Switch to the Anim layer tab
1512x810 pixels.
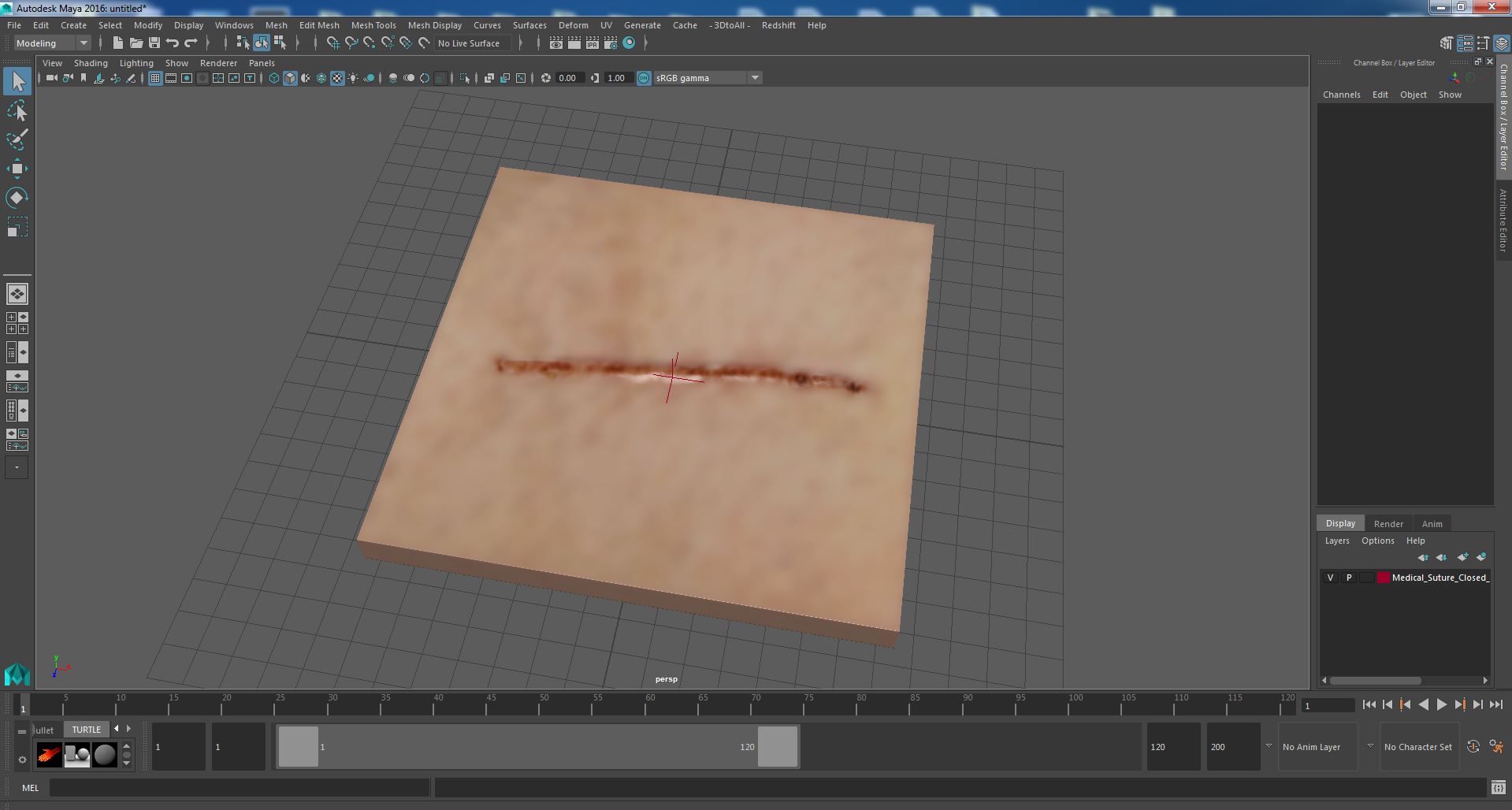click(x=1432, y=524)
